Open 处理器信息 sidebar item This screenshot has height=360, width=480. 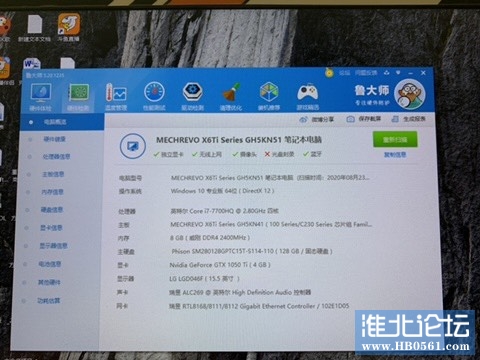pos(56,157)
